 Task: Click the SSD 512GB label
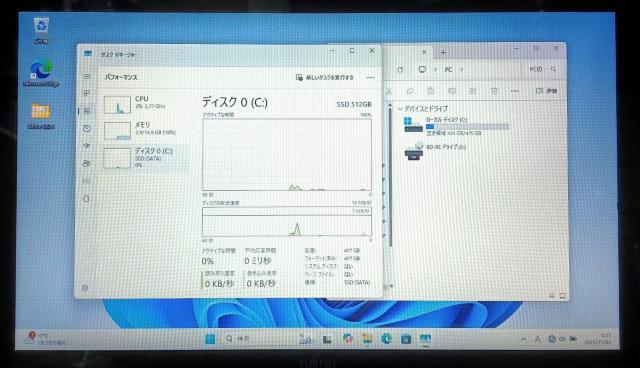coord(354,104)
